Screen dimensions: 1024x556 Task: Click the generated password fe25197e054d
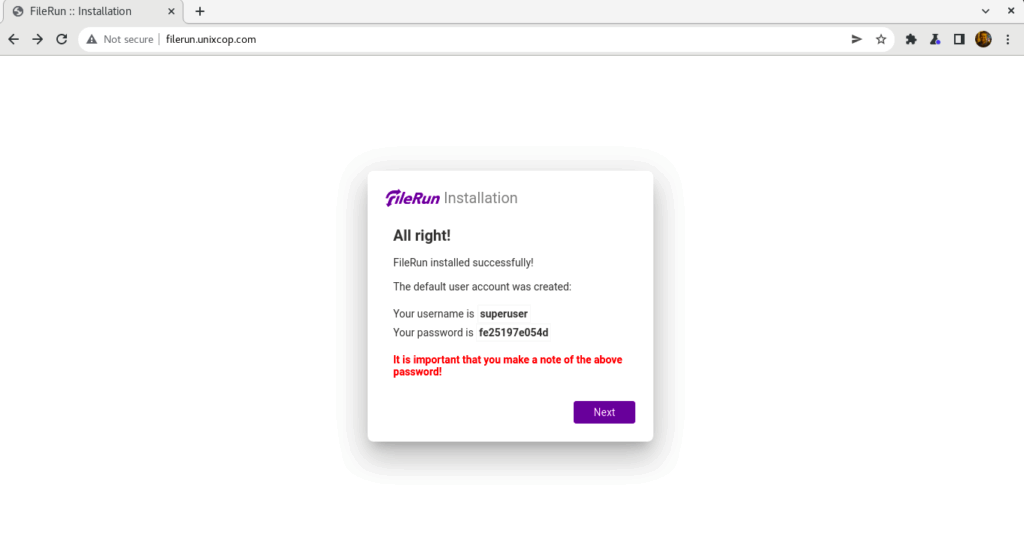pos(513,333)
